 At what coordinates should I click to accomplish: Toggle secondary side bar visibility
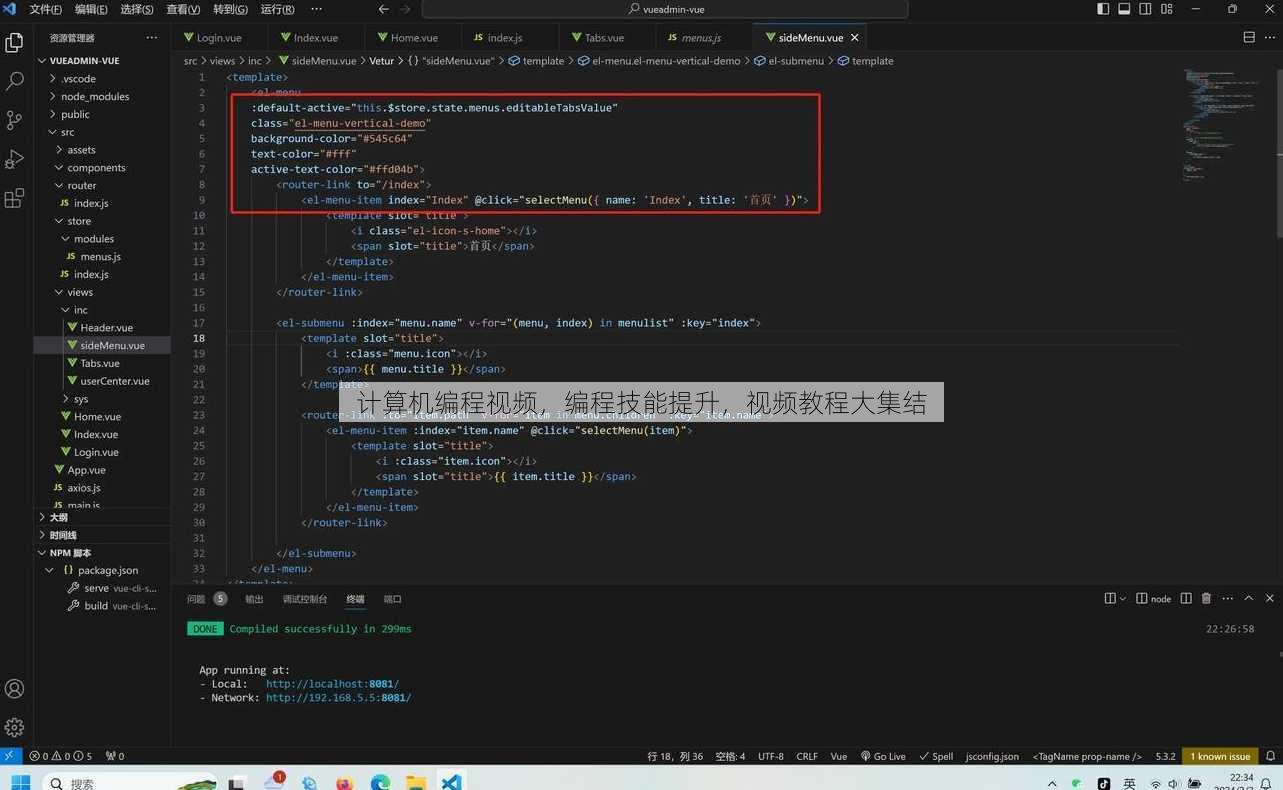(1145, 9)
